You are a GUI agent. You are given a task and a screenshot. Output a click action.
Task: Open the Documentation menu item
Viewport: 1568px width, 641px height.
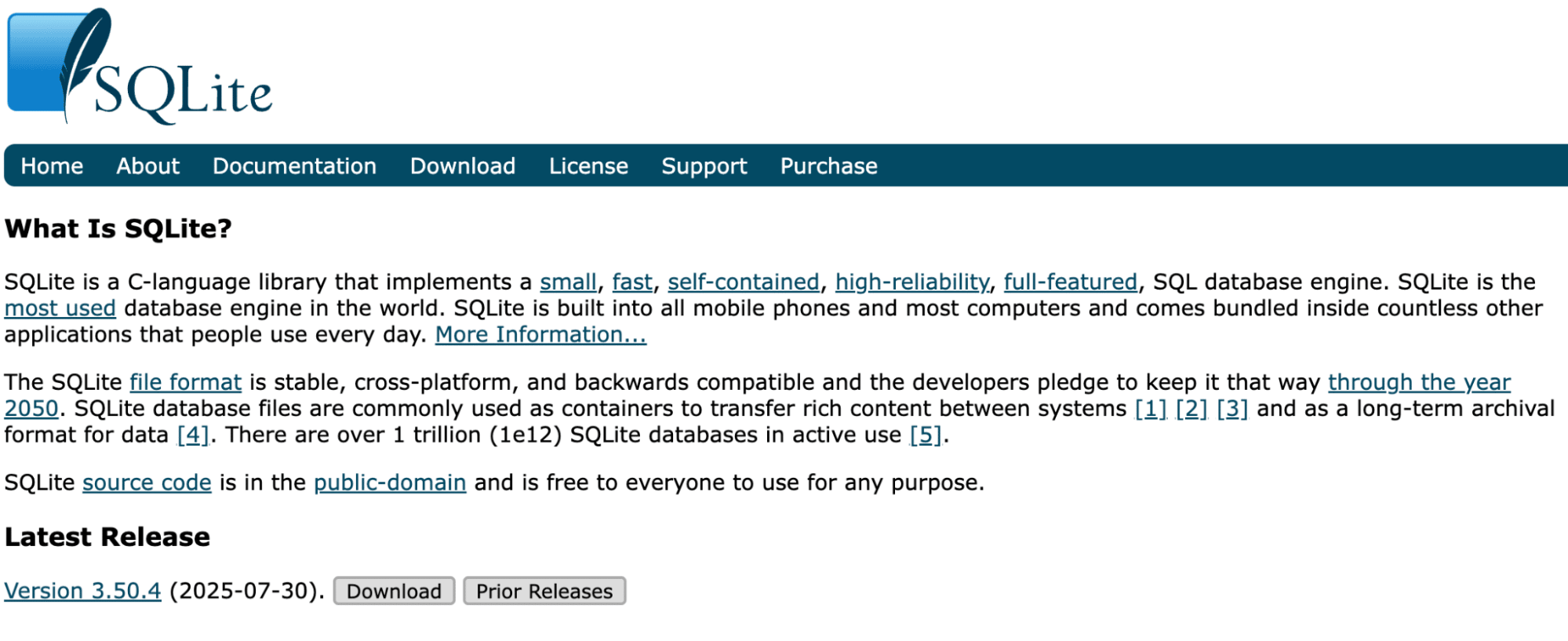tap(294, 166)
